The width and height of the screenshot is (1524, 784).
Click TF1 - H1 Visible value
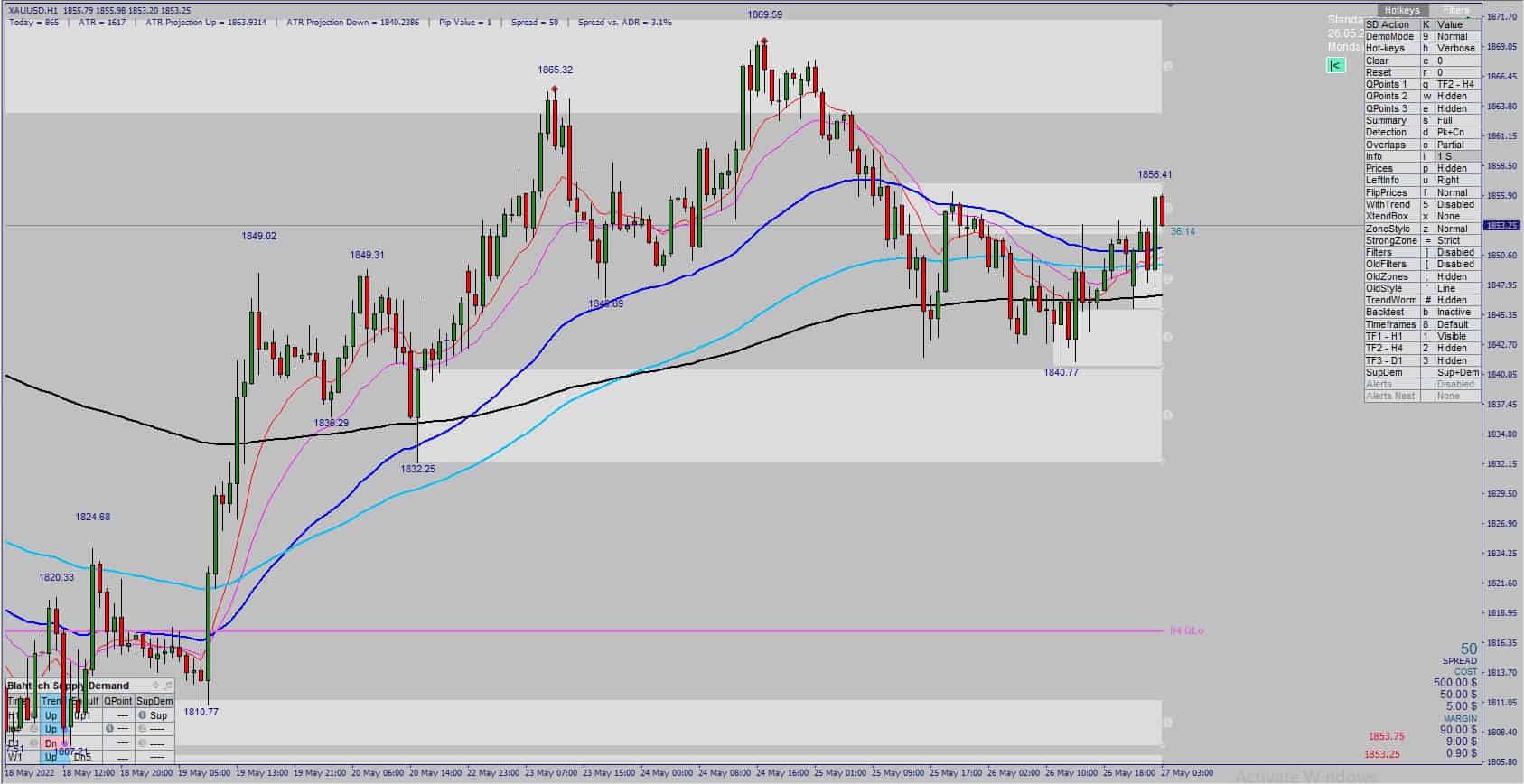[1457, 336]
